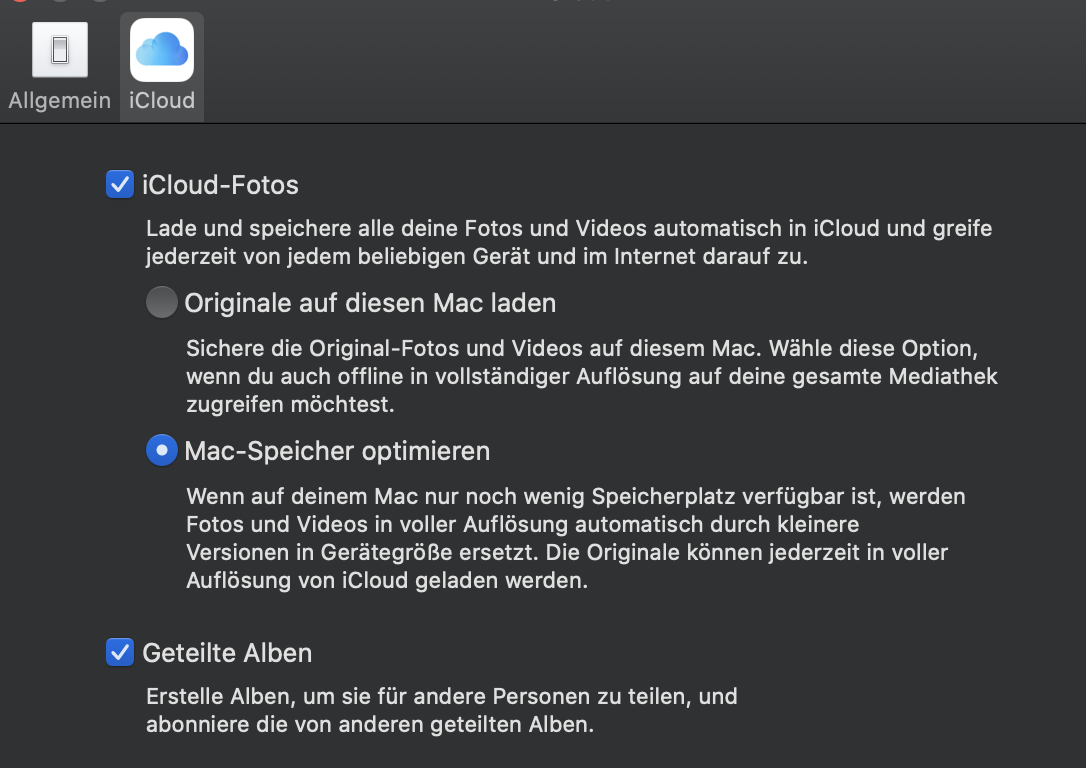Click the Mac-Speicher optimieren description text
The image size is (1086, 768).
[566, 538]
